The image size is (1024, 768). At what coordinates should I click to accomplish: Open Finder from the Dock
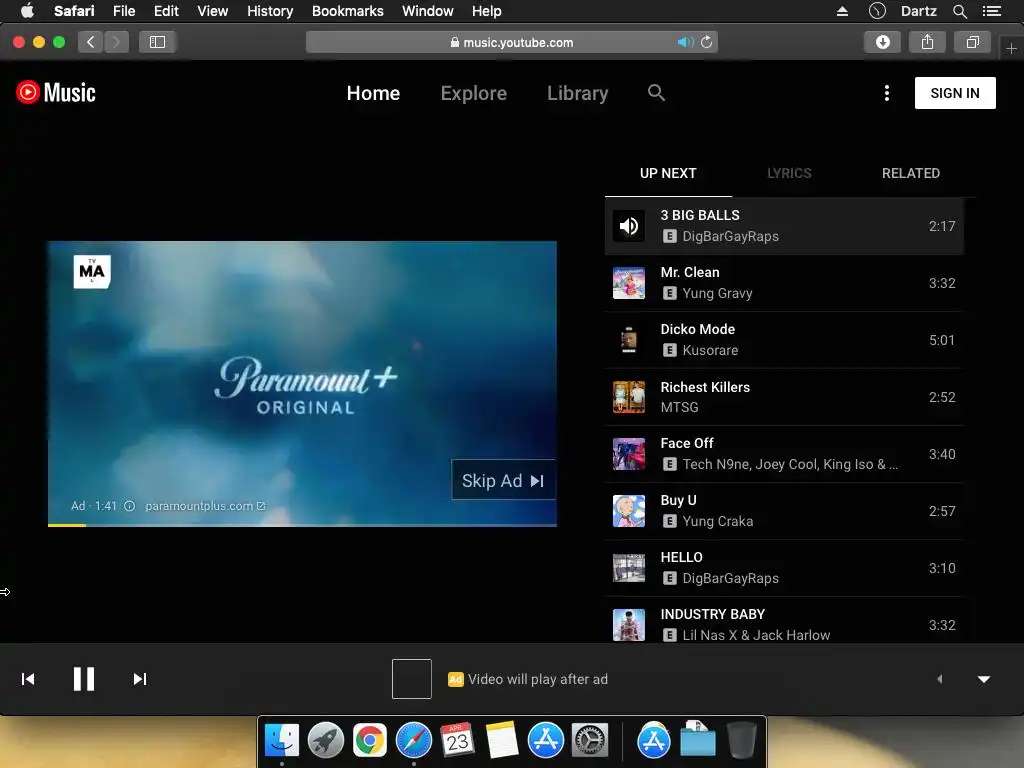[x=282, y=741]
